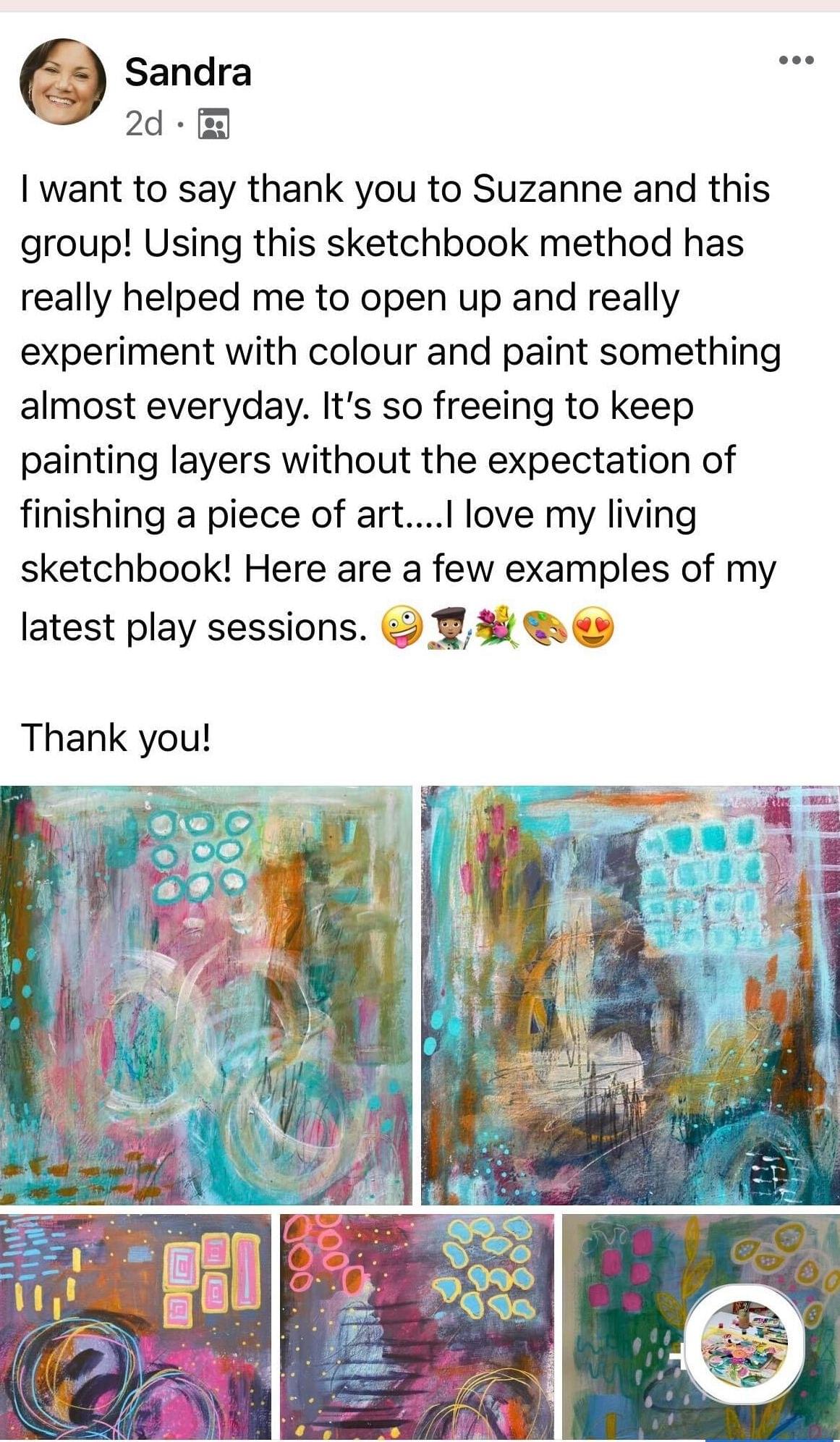This screenshot has width=840, height=1442.
Task: Open the bottom-right green floral painting
Action: coord(701,1327)
